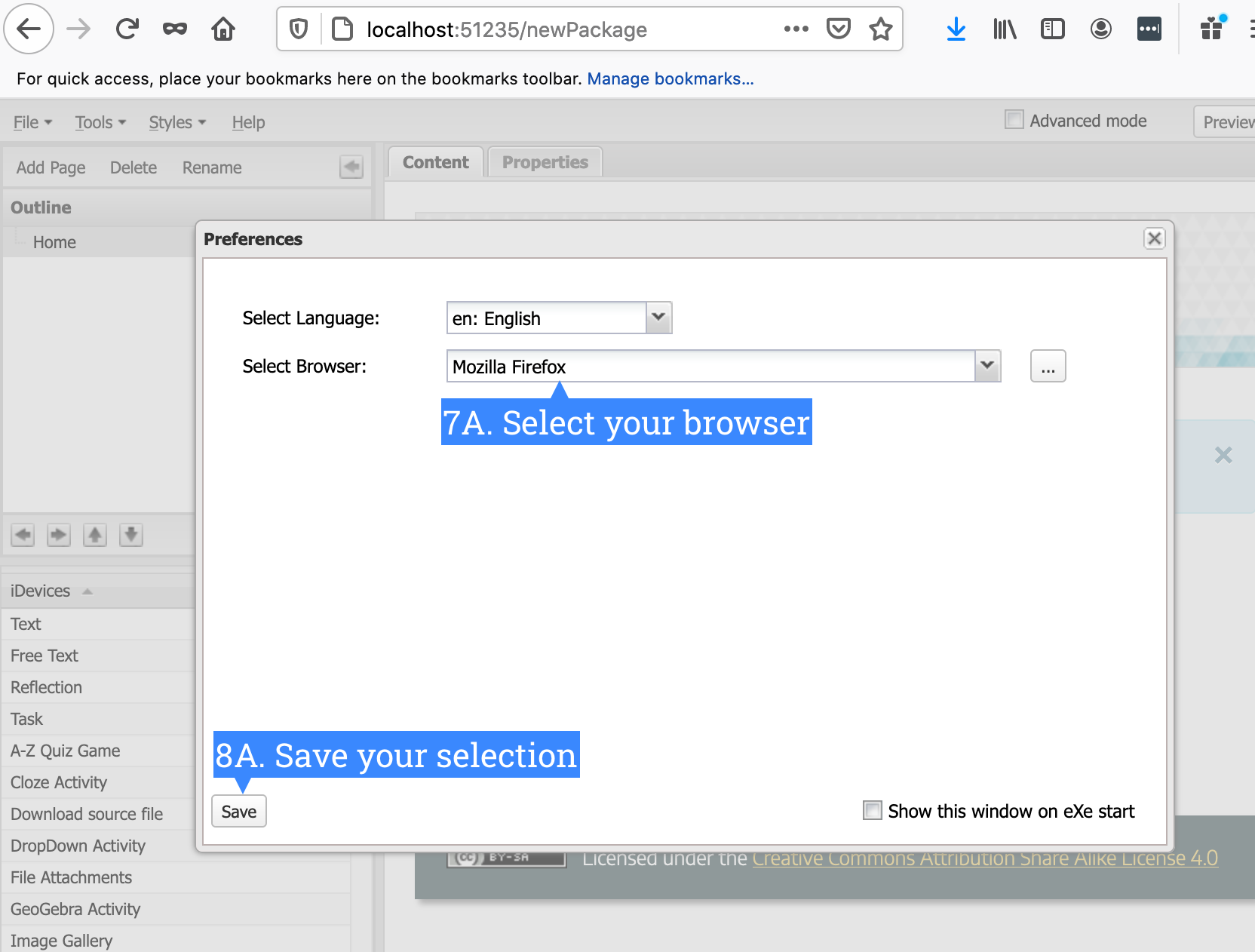Image resolution: width=1255 pixels, height=952 pixels.
Task: Save the preferences selection
Action: pos(239,812)
